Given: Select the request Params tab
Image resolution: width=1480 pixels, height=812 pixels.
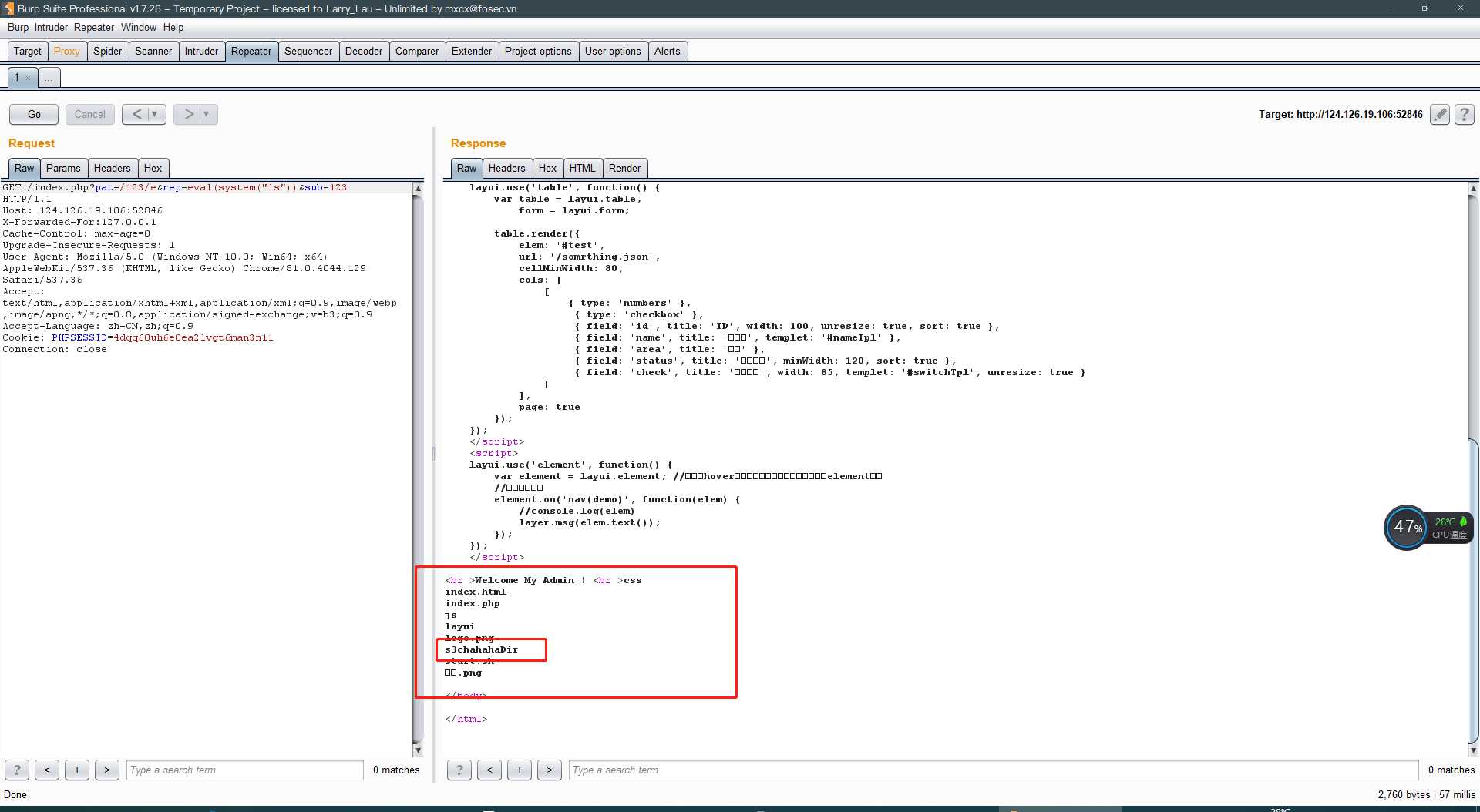Looking at the screenshot, I should click(63, 168).
